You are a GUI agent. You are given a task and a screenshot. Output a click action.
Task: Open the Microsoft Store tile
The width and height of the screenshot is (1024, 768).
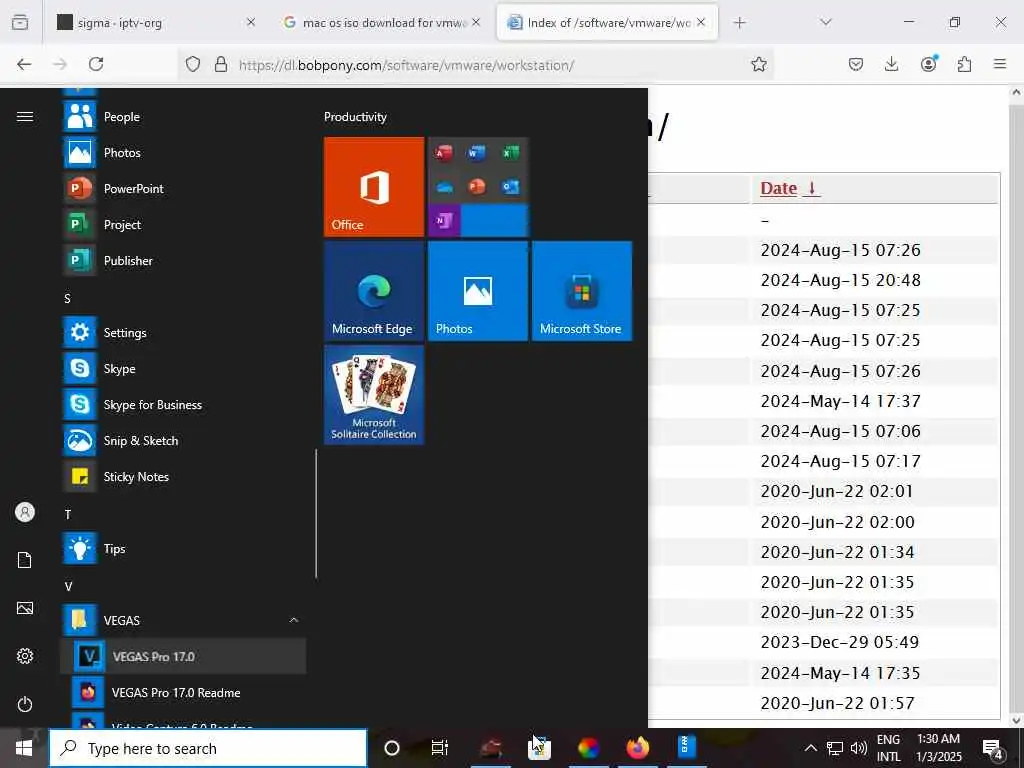pos(582,291)
